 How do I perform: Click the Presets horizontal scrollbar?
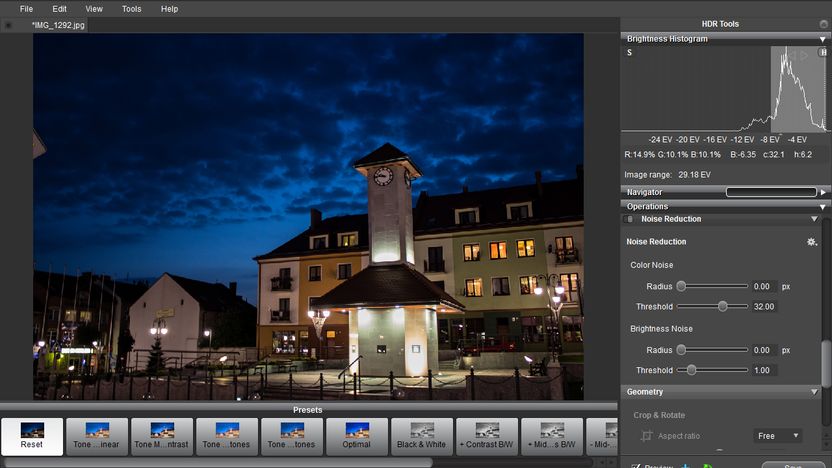point(218,463)
